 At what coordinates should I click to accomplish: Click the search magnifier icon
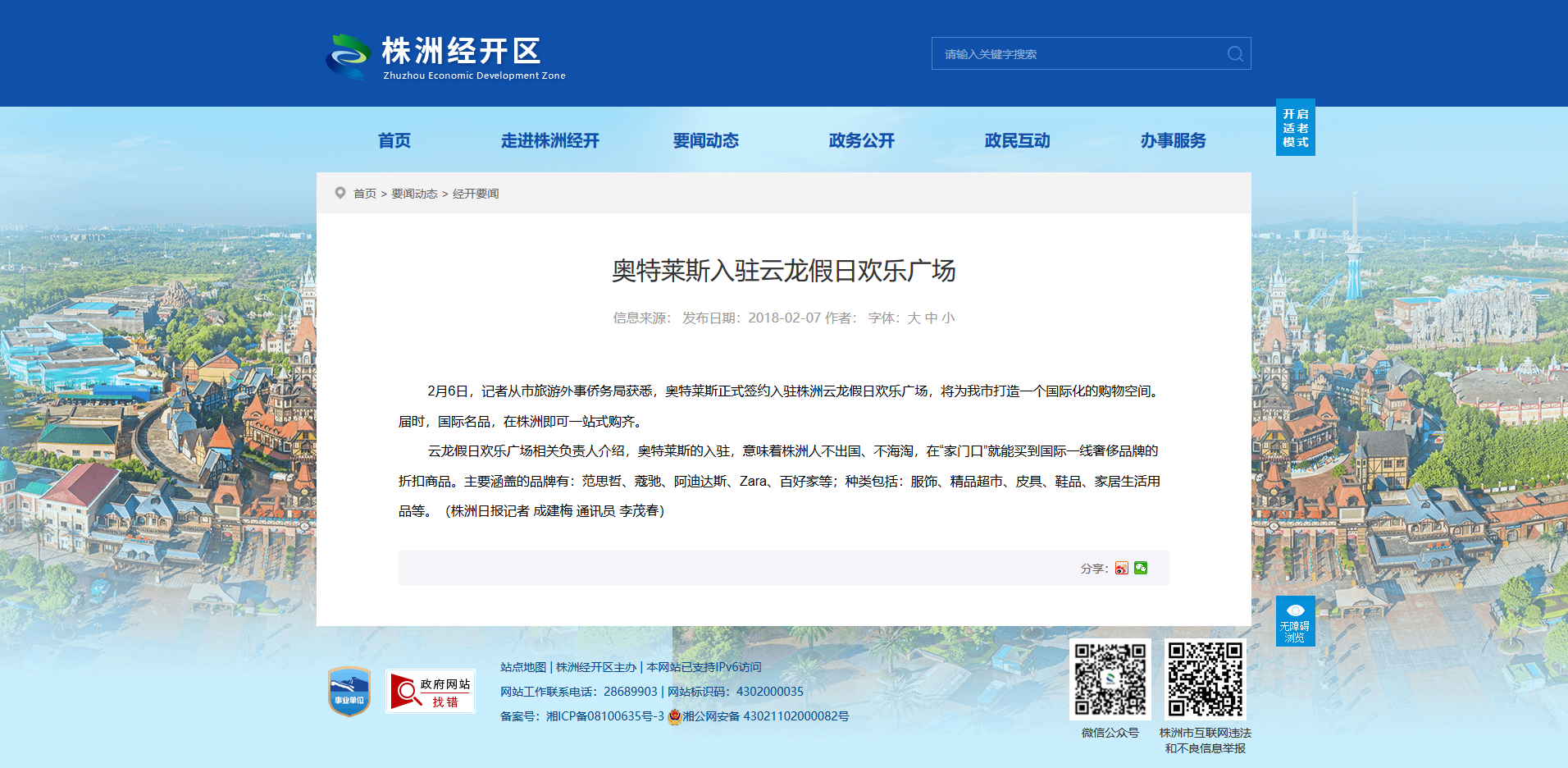[1235, 54]
